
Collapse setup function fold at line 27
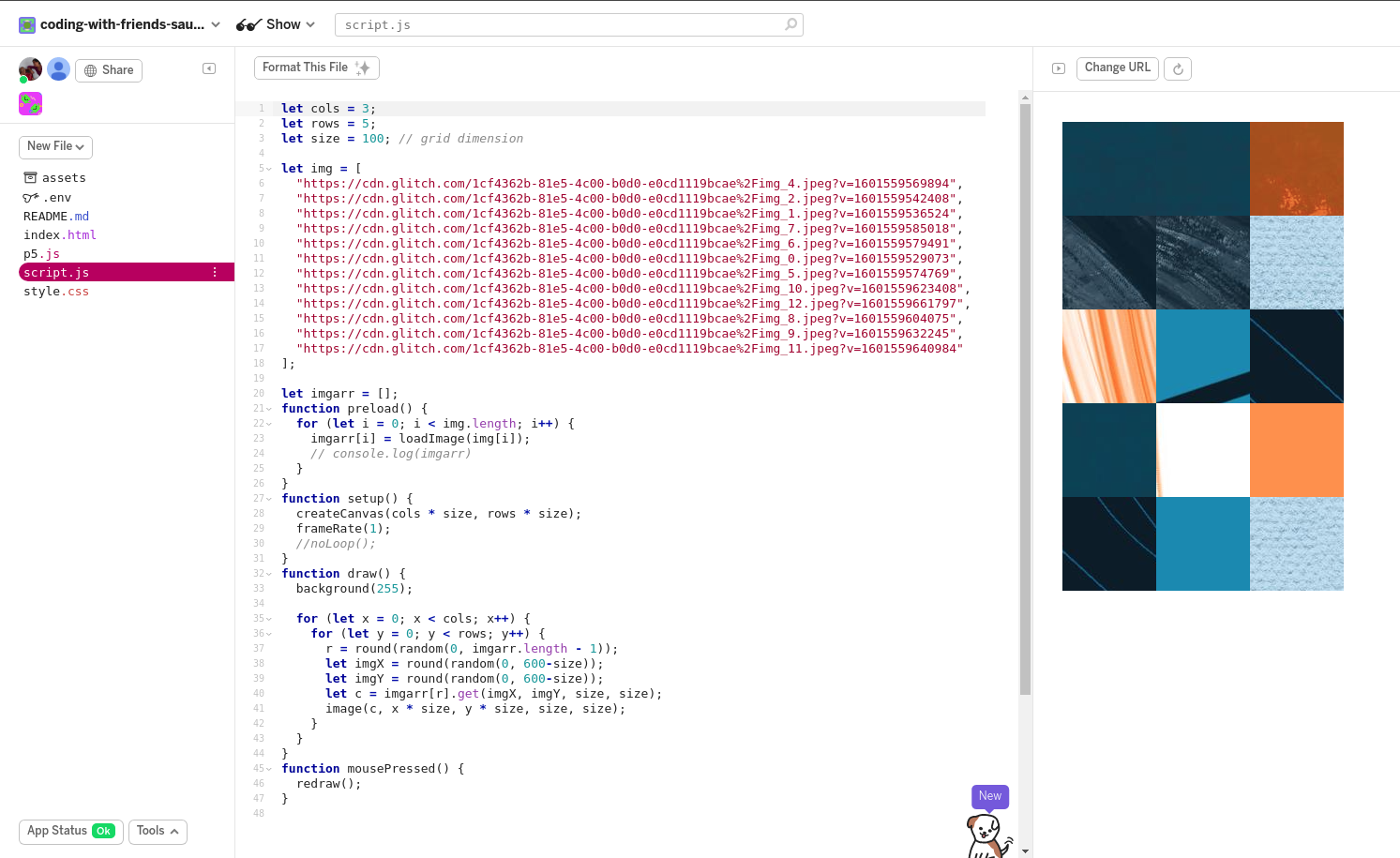pyautogui.click(x=269, y=499)
